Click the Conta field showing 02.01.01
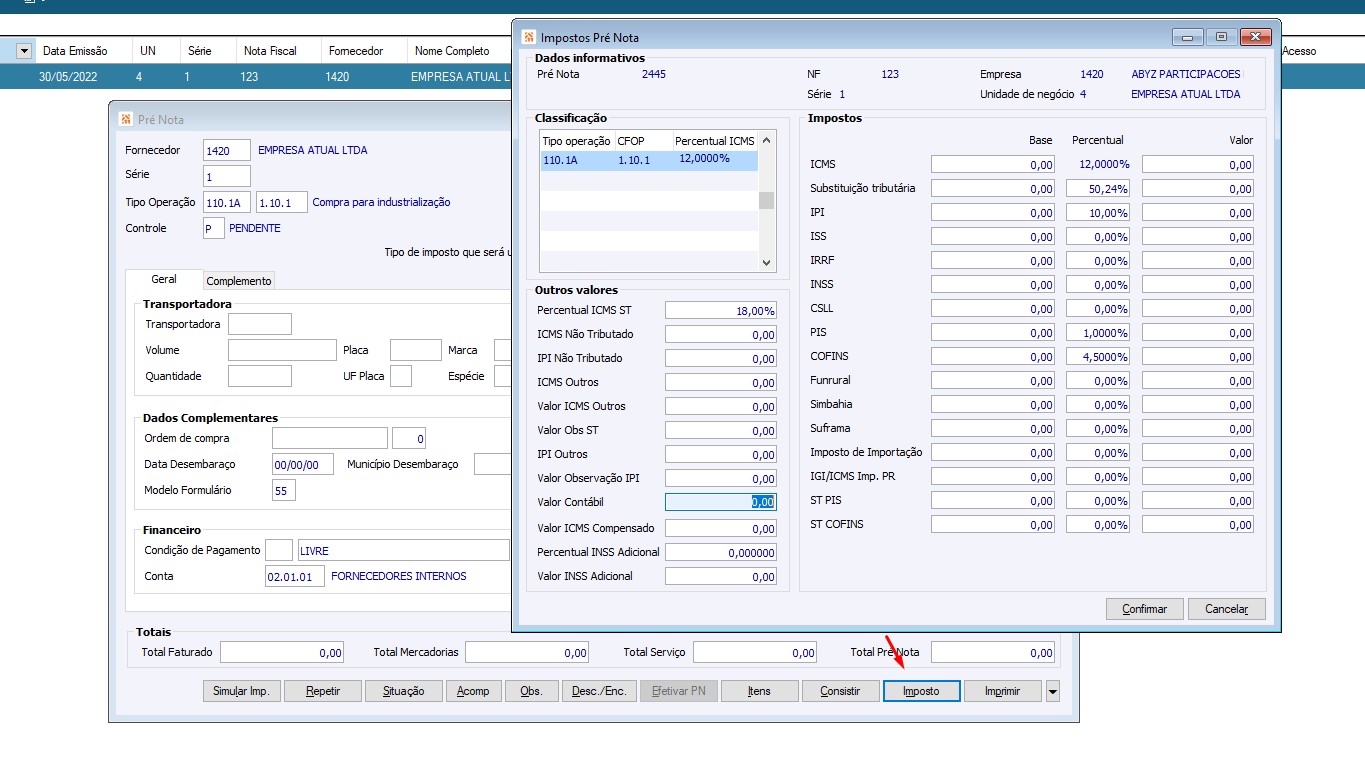The width and height of the screenshot is (1365, 767). 294,577
